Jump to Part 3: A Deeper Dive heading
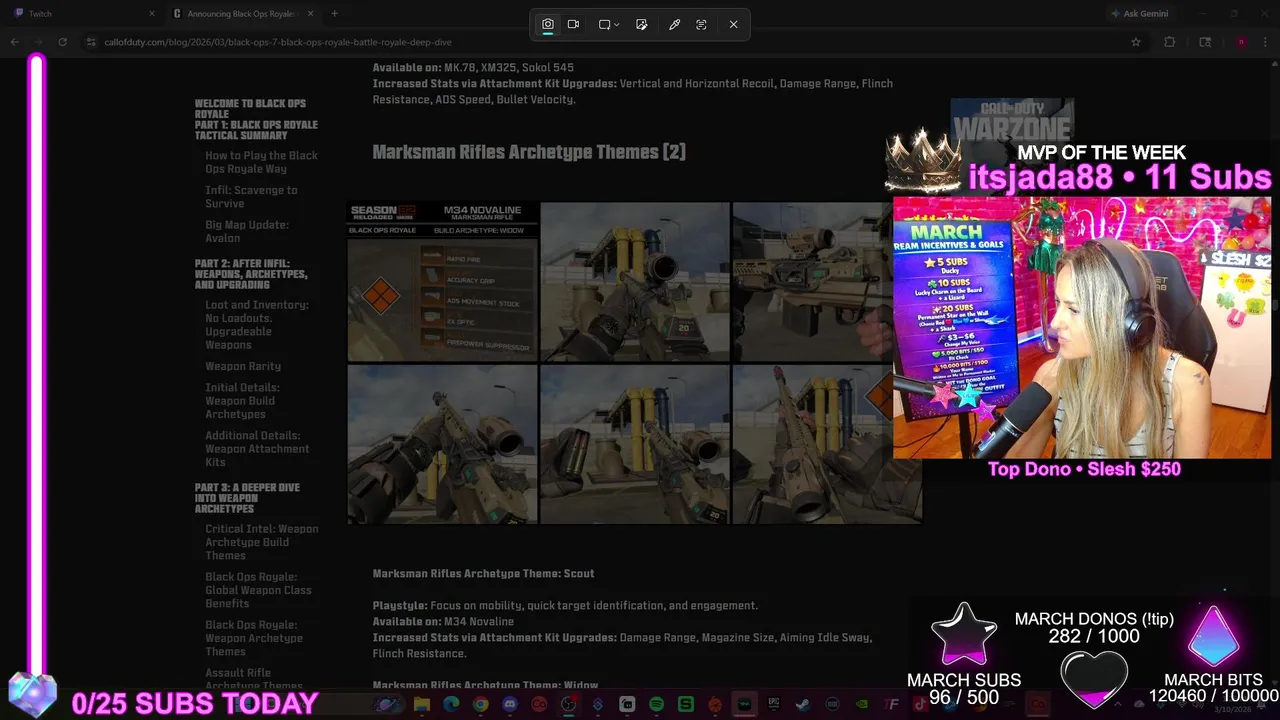 247,498
